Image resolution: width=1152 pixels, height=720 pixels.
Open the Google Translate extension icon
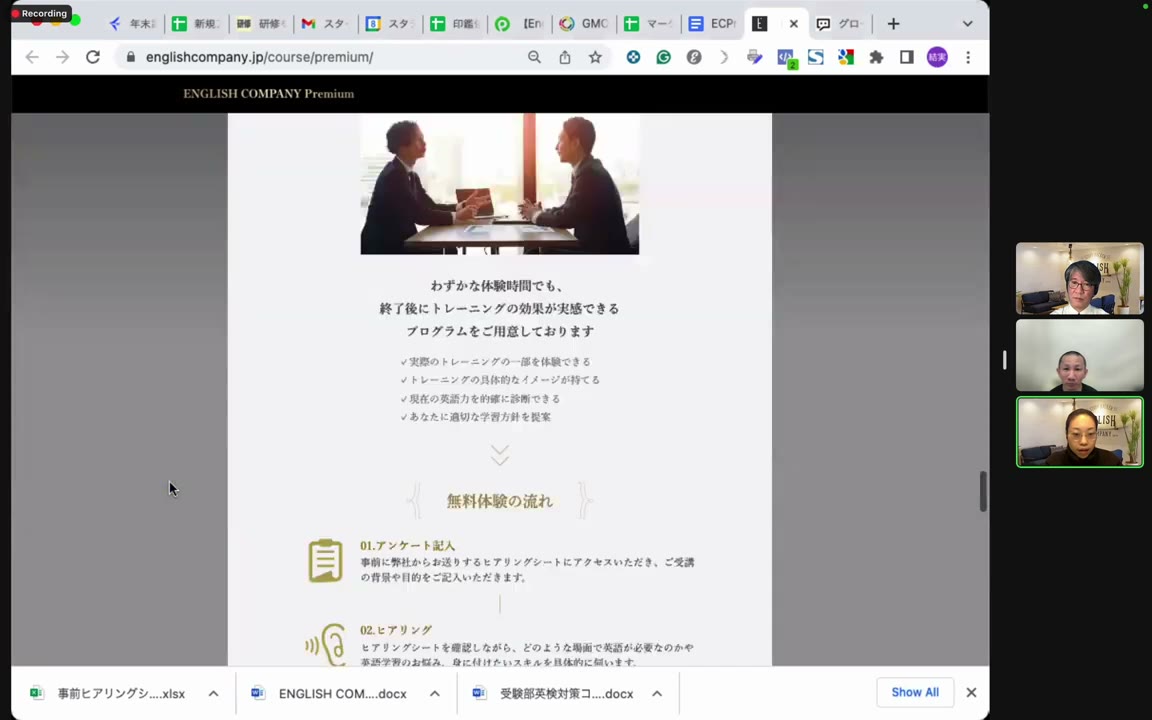point(846,57)
